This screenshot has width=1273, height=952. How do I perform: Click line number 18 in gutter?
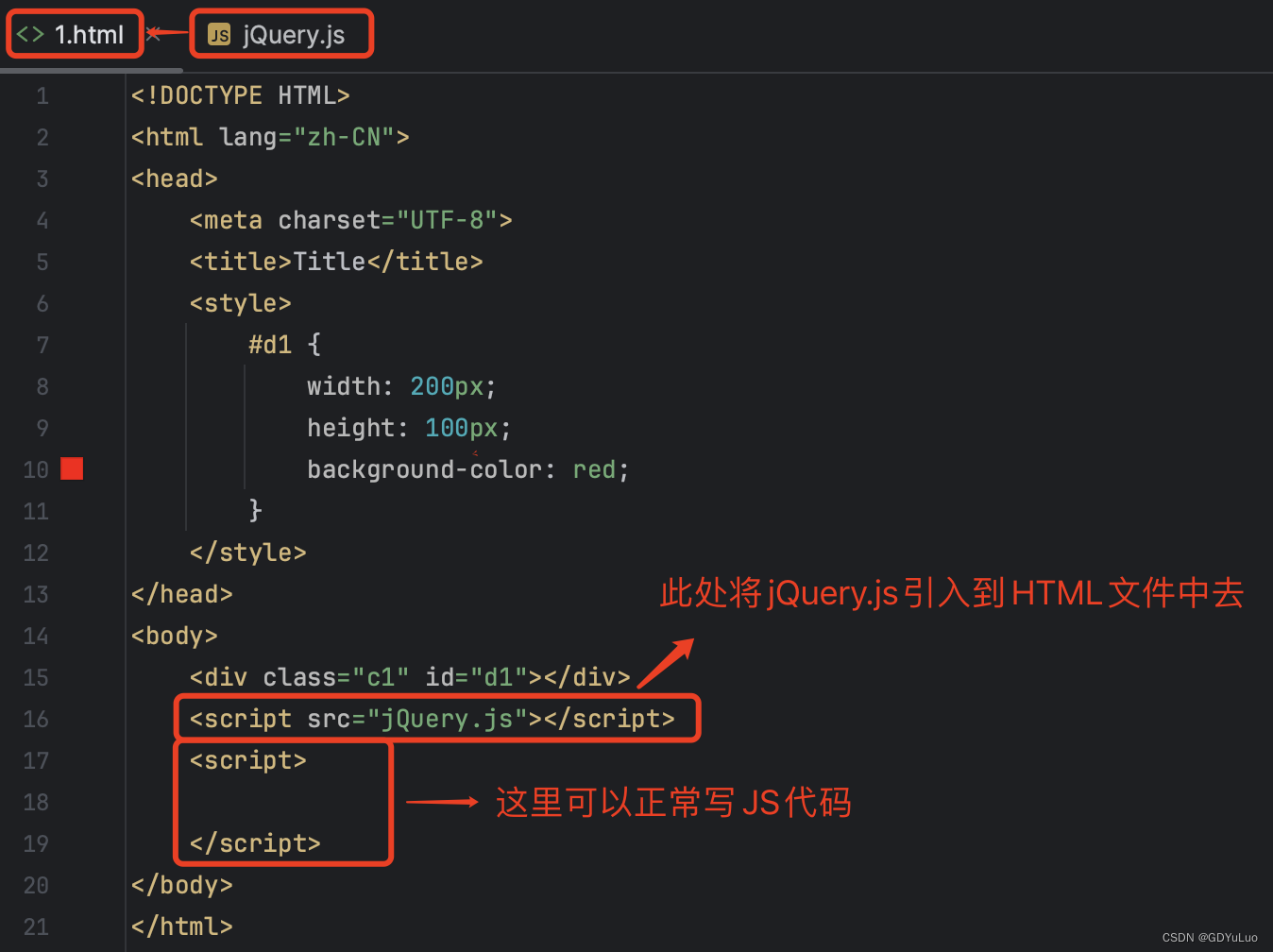tap(36, 802)
